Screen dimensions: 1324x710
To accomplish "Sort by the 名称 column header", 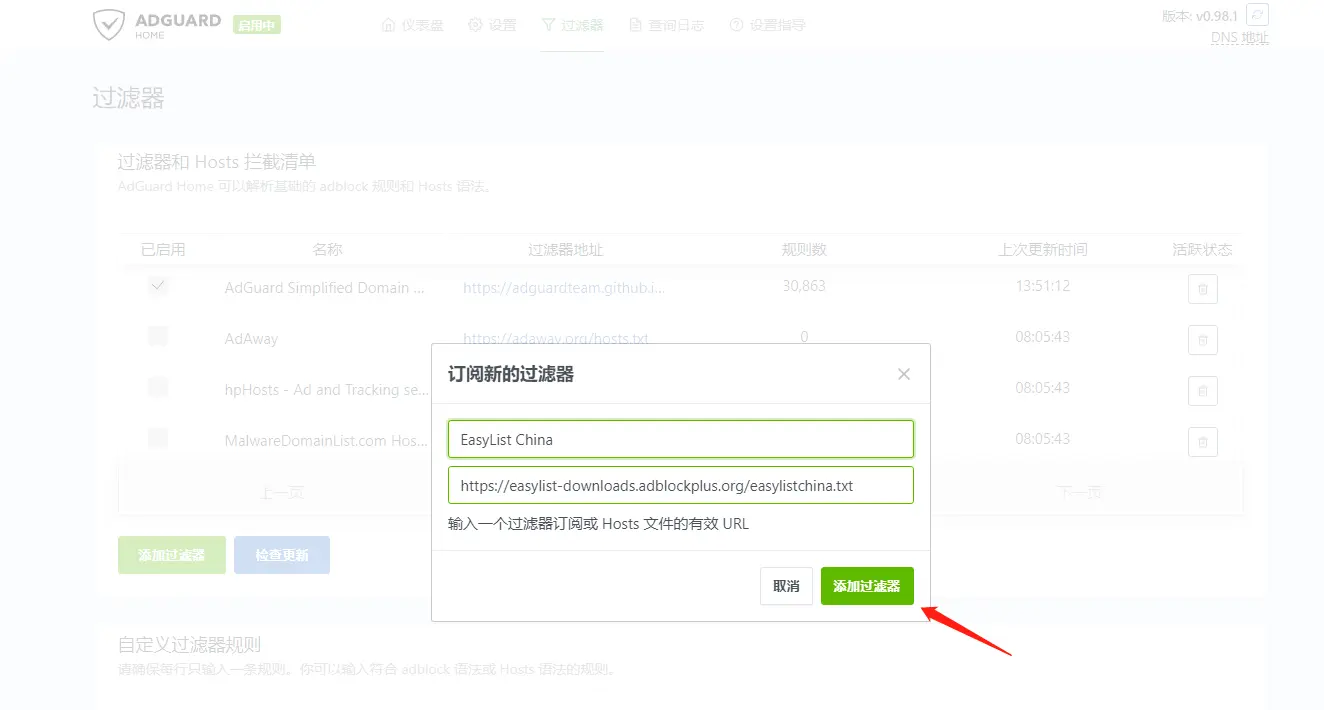I will [x=327, y=250].
